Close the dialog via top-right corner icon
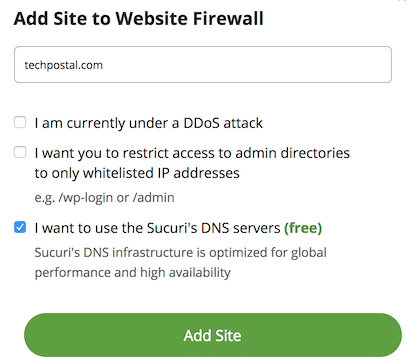The height and width of the screenshot is (364, 409). (404, 1)
